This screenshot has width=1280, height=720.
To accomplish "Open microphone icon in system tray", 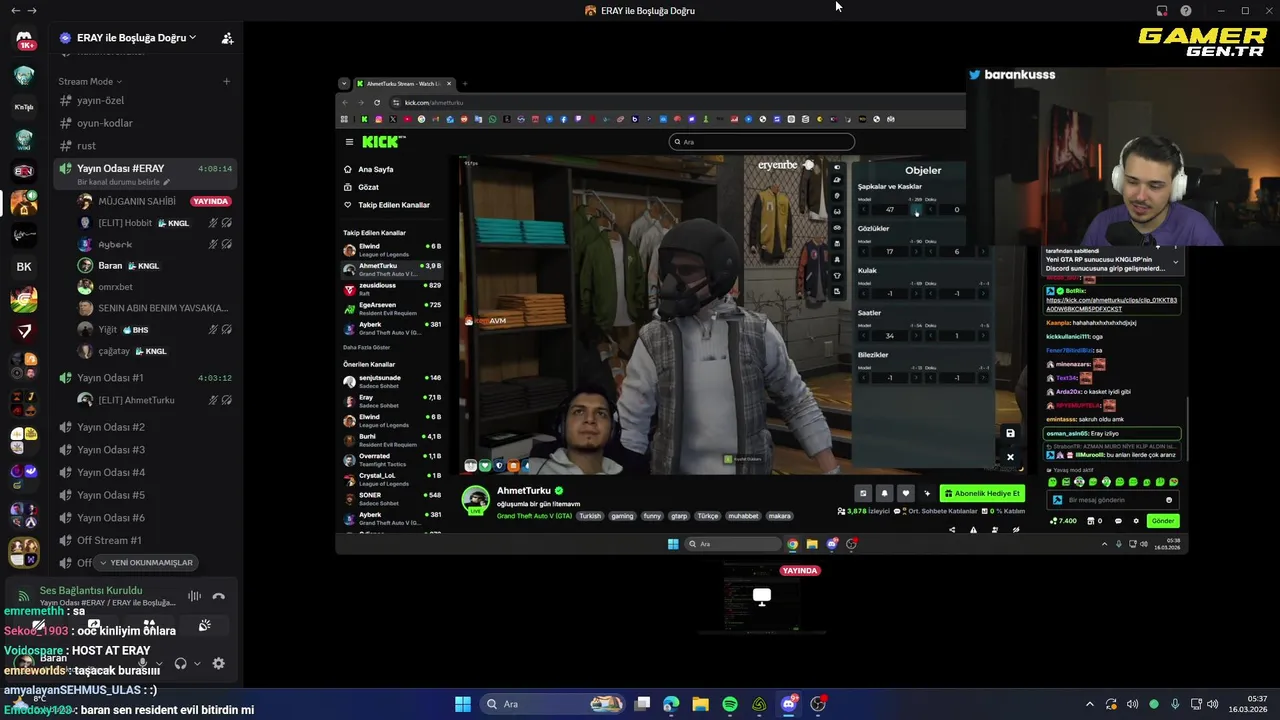I will pos(1175,704).
